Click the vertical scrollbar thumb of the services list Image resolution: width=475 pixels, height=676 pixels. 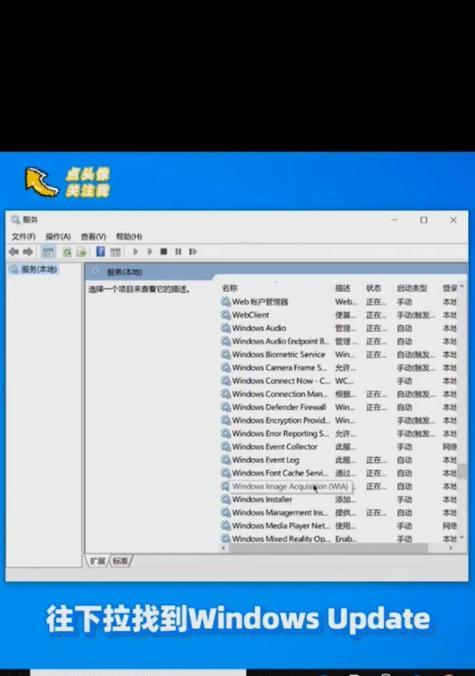pyautogui.click(x=462, y=471)
